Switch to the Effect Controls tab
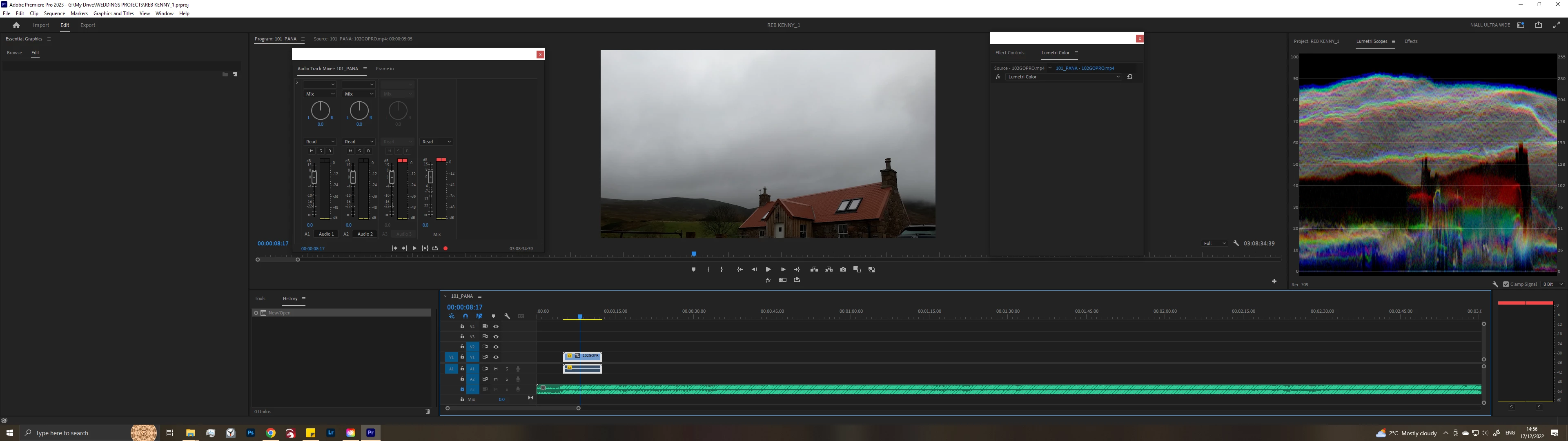Viewport: 1568px width, 441px height. pyautogui.click(x=1009, y=53)
